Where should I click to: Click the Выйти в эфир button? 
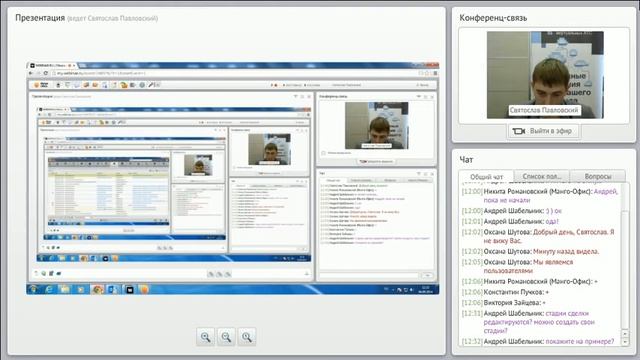[x=543, y=131]
